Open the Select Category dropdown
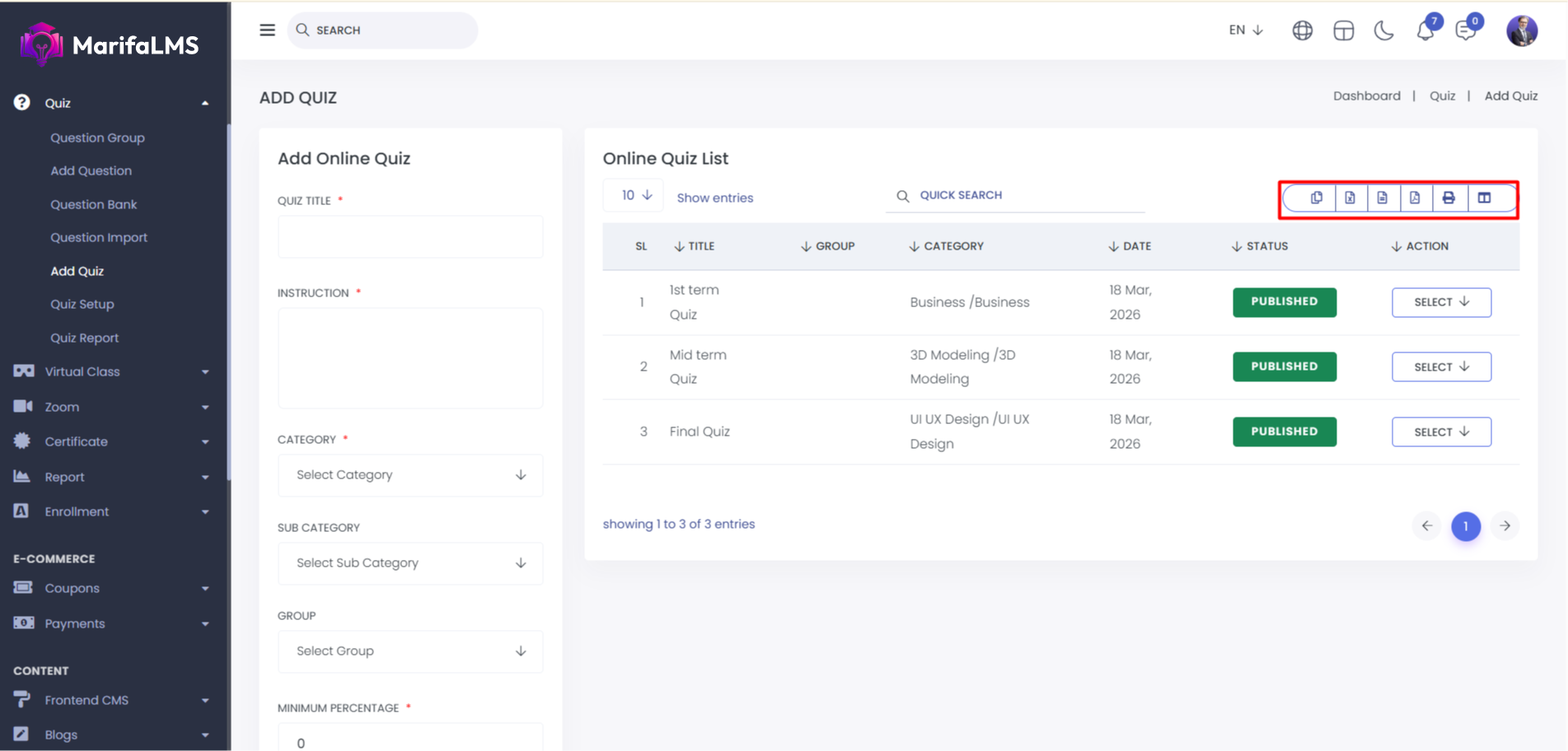 [x=410, y=475]
